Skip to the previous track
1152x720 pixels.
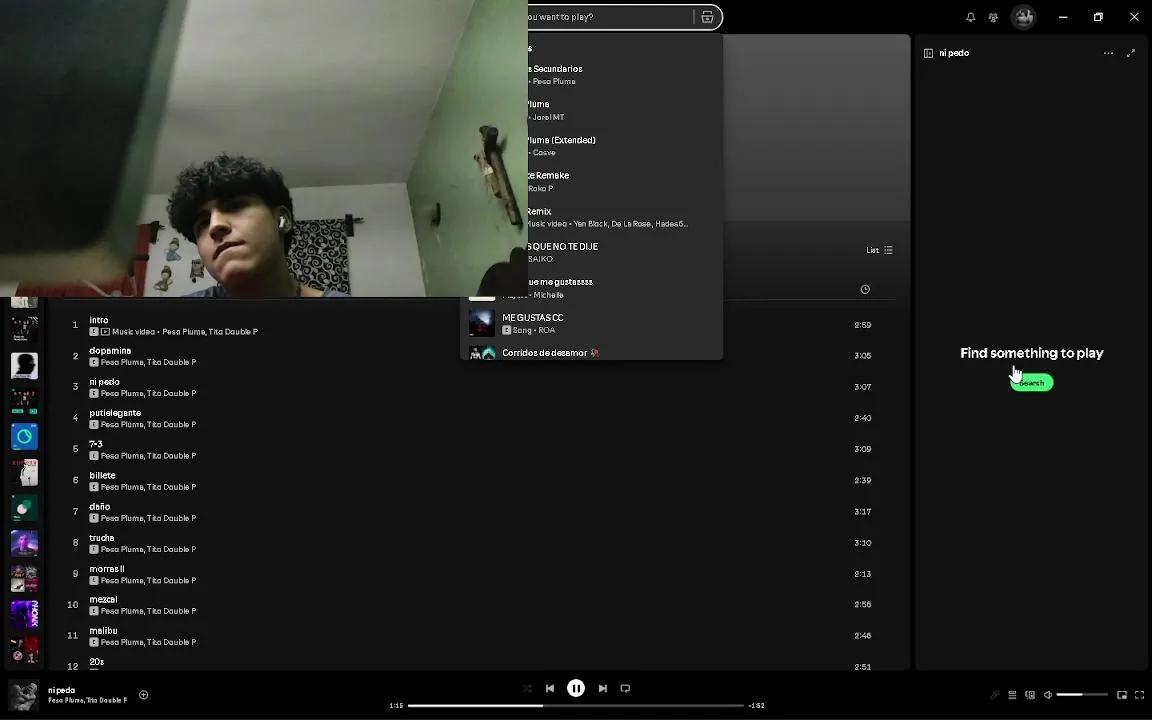click(x=550, y=688)
